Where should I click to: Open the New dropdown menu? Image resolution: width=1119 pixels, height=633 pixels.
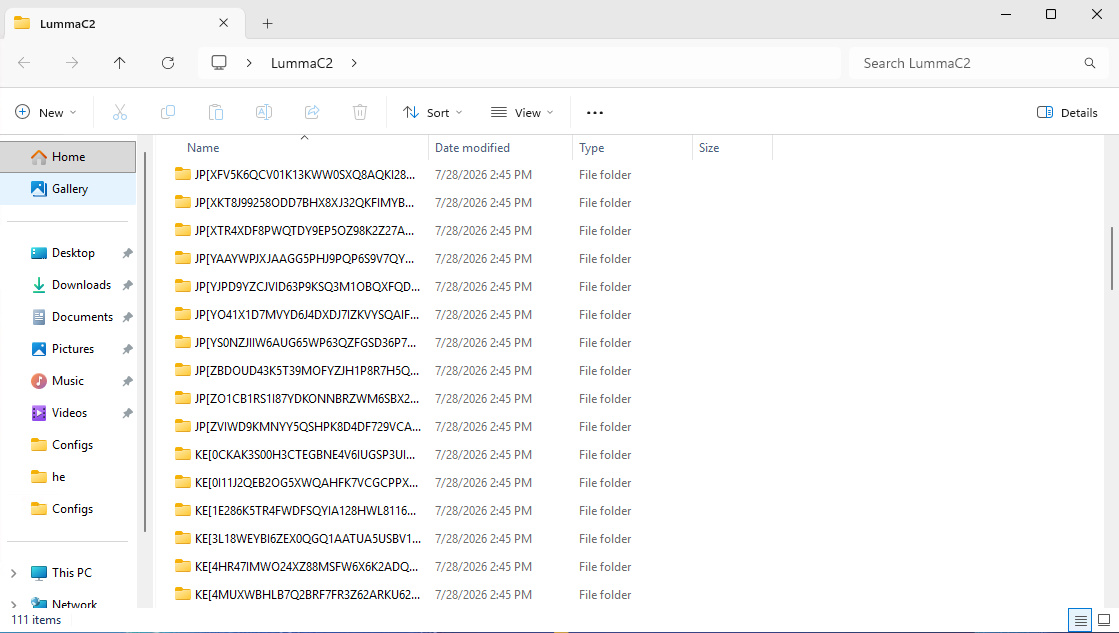click(x=46, y=113)
